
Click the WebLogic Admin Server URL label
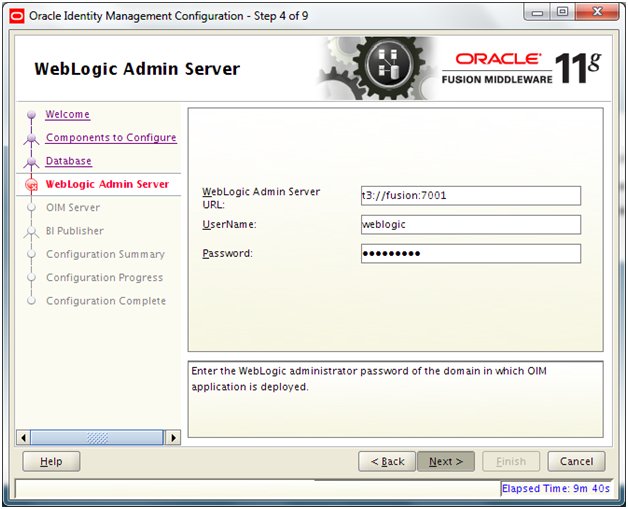pos(261,198)
